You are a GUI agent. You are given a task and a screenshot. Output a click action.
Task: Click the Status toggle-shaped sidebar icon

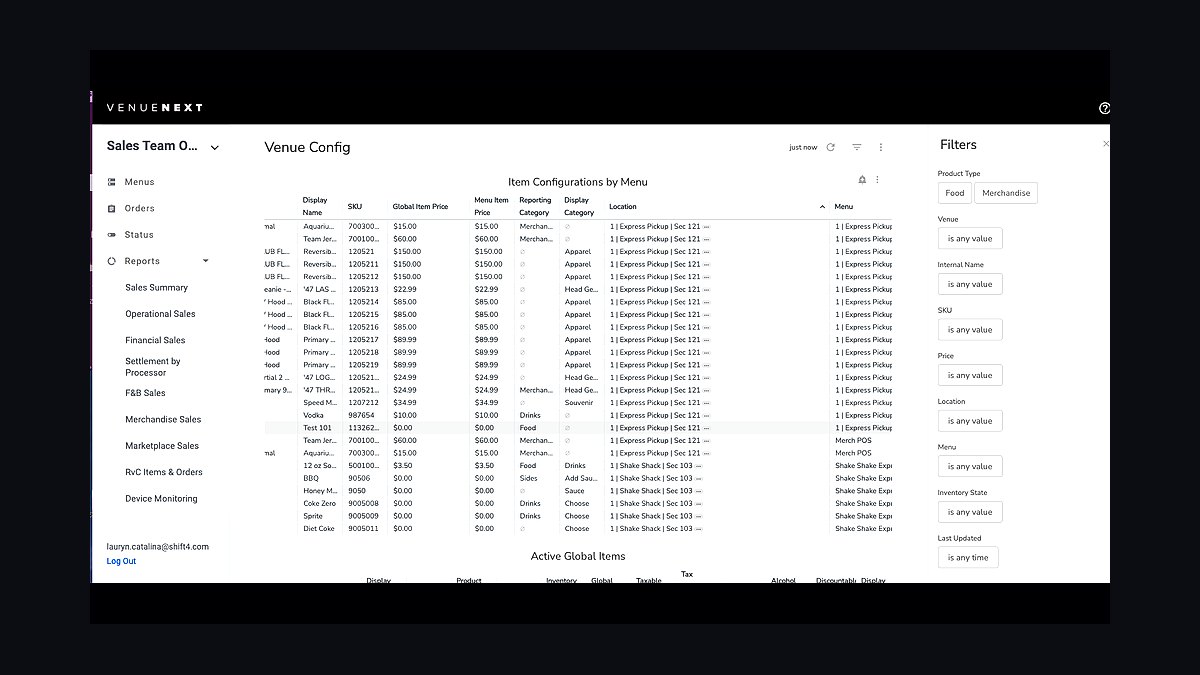pyautogui.click(x=112, y=235)
